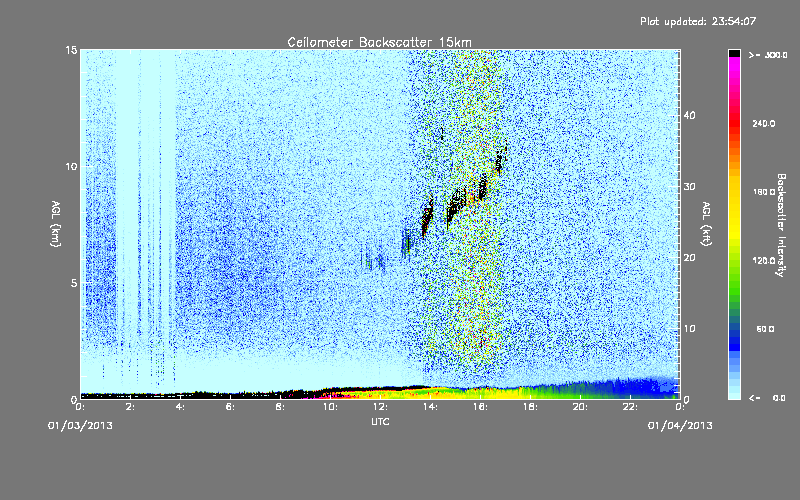Click the 22: hour tick on time axis

(630, 407)
